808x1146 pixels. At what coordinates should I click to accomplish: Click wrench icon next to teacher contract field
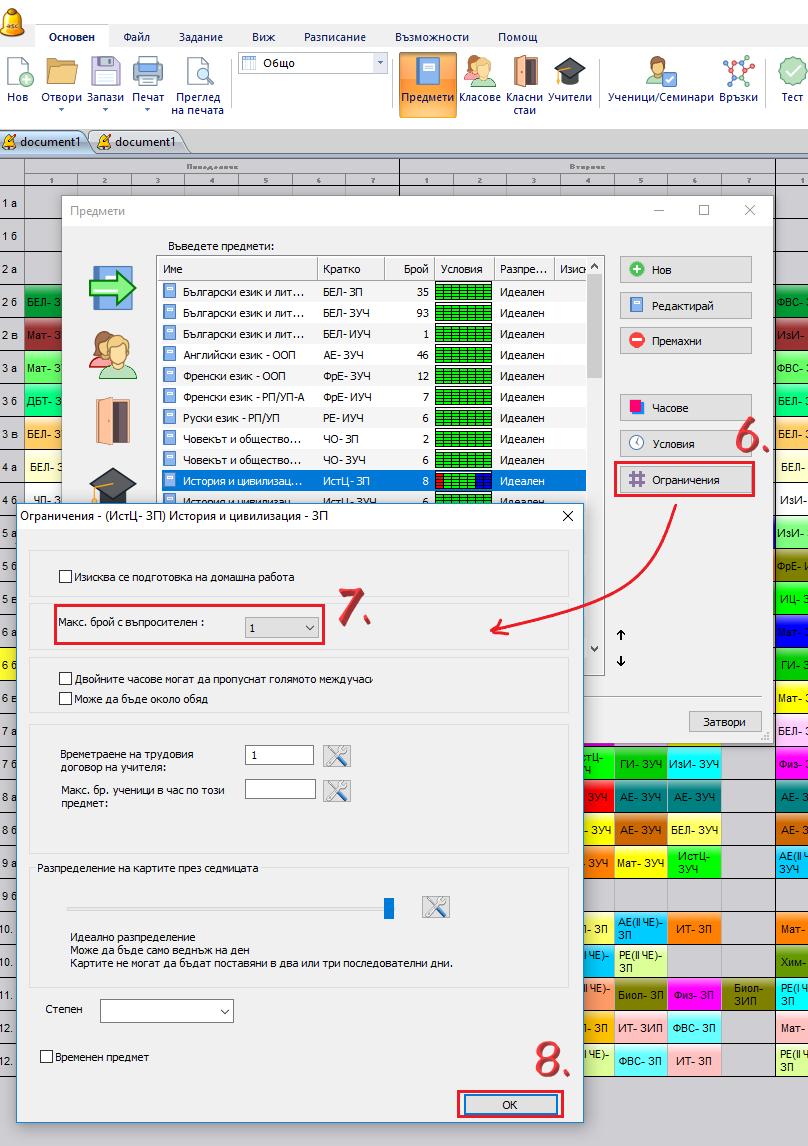click(x=337, y=756)
